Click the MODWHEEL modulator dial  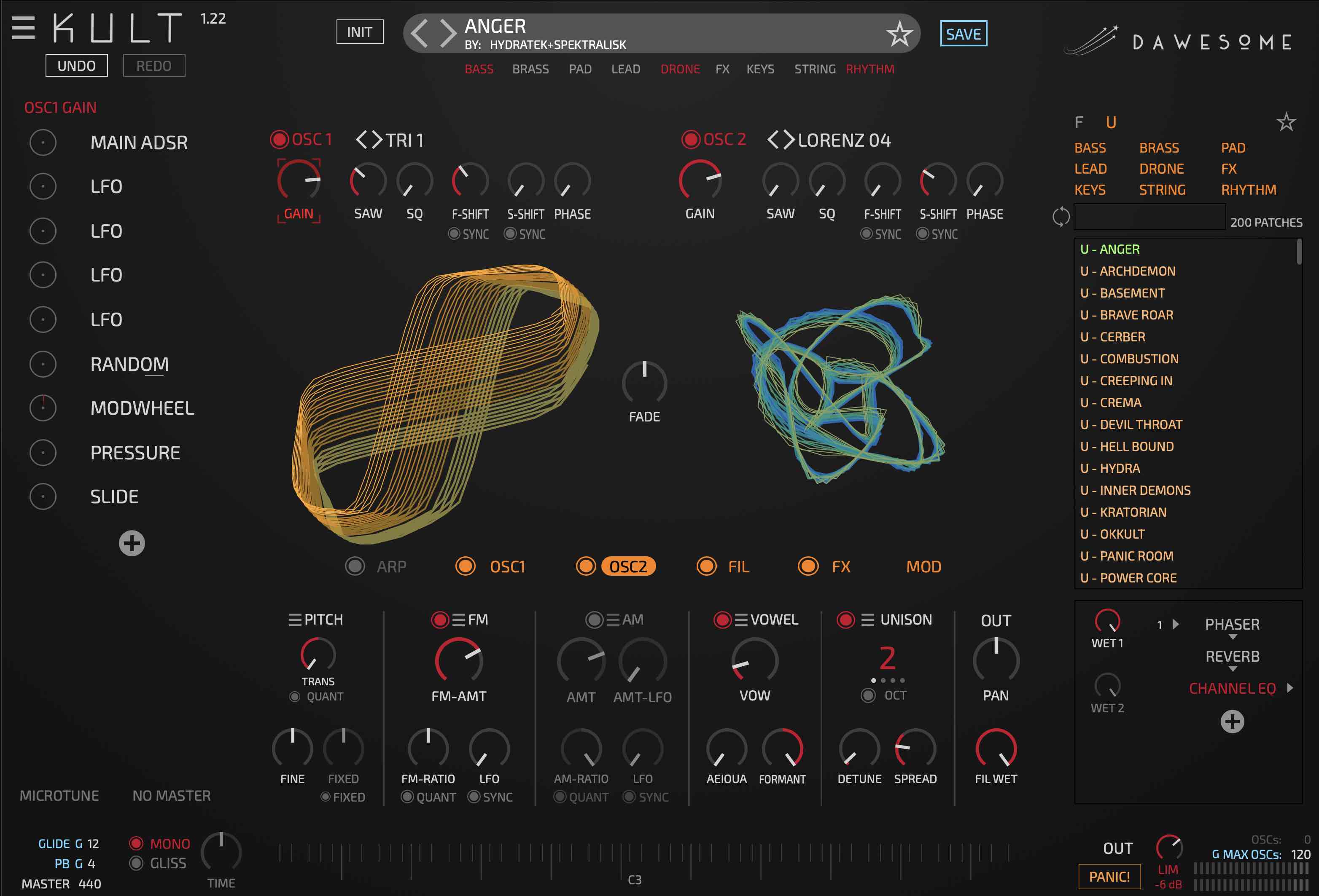tap(43, 408)
